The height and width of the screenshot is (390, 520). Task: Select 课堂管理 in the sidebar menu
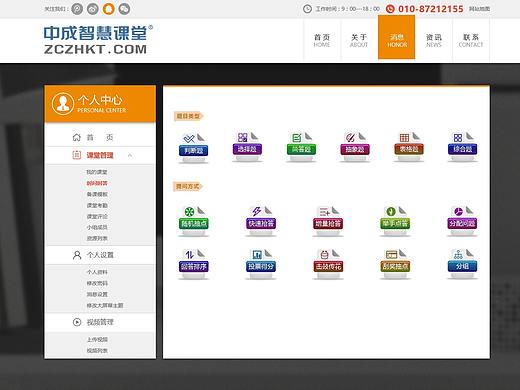point(100,155)
